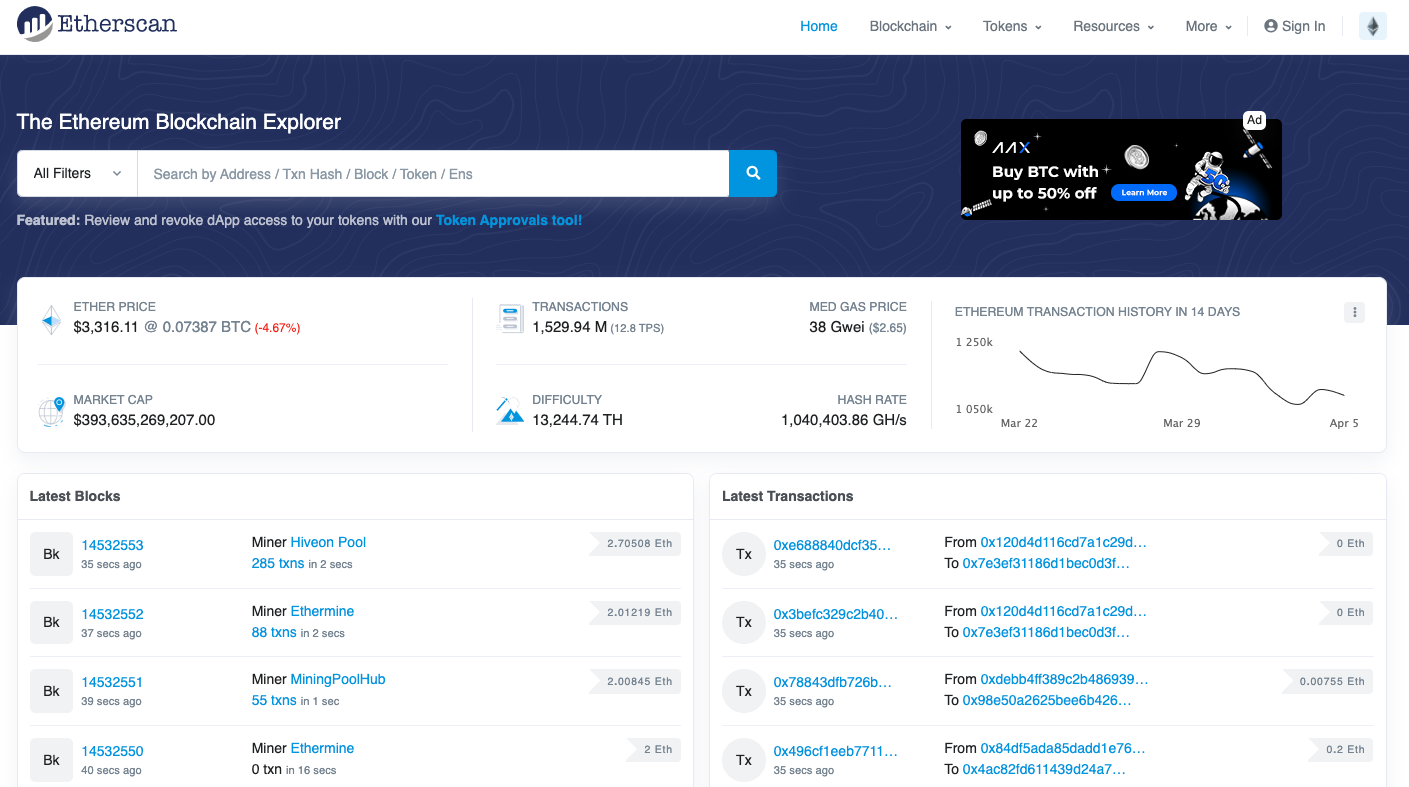1409x787 pixels.
Task: Click the 2.00845 Eth block reward badge
Action: pyautogui.click(x=635, y=681)
